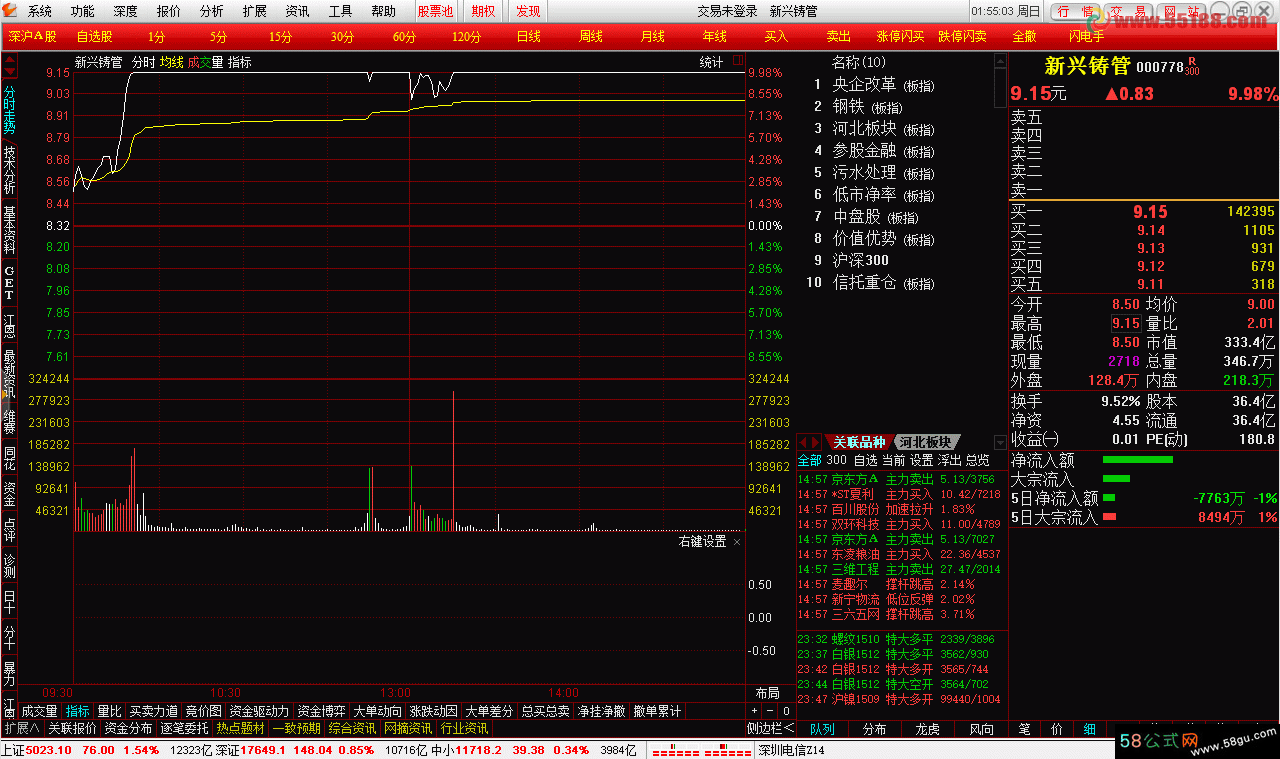This screenshot has height=759, width=1280.
Task: Select the 60分 period on toolbar
Action: click(404, 36)
